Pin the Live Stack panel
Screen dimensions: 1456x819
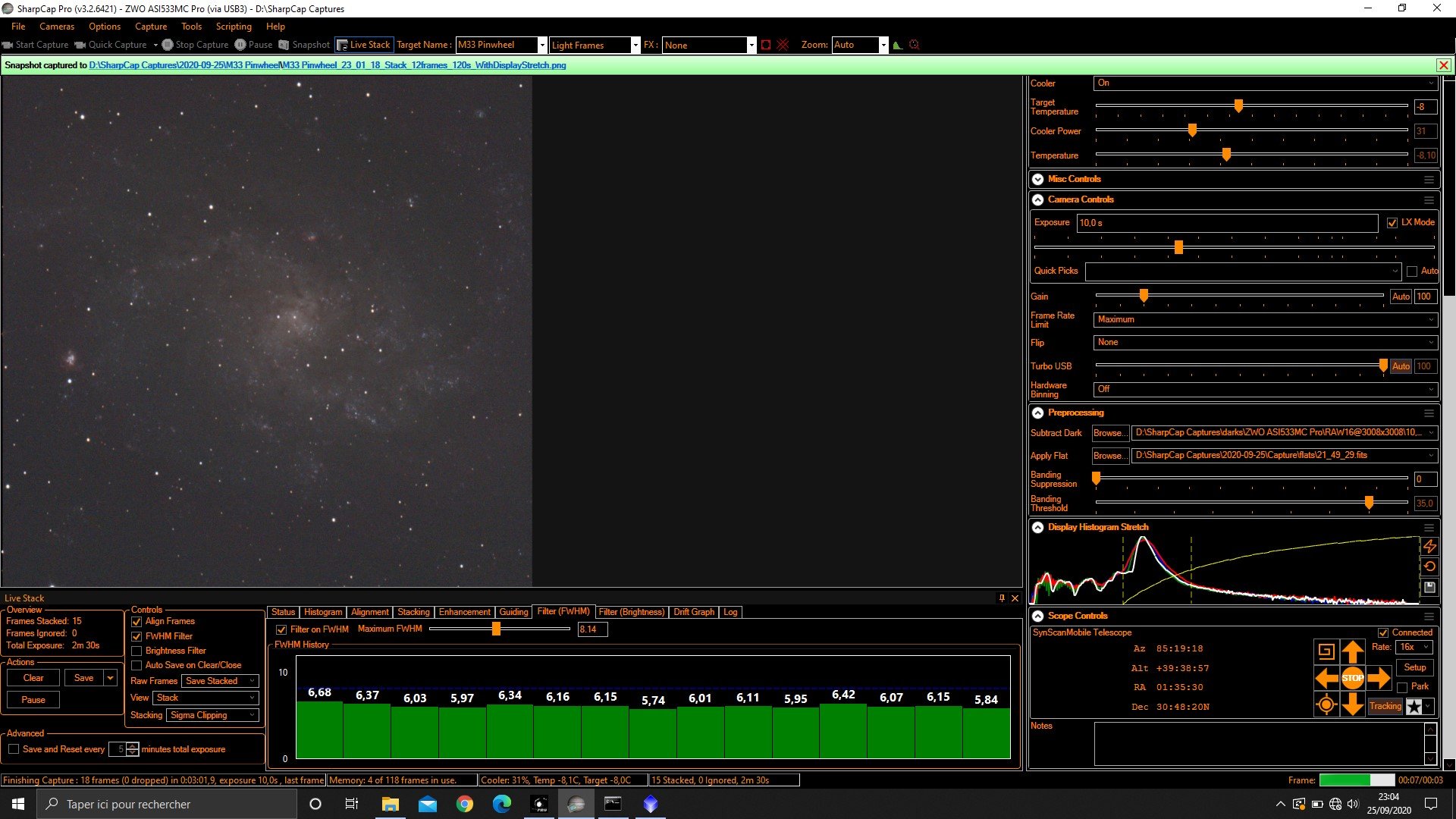coord(1001,598)
